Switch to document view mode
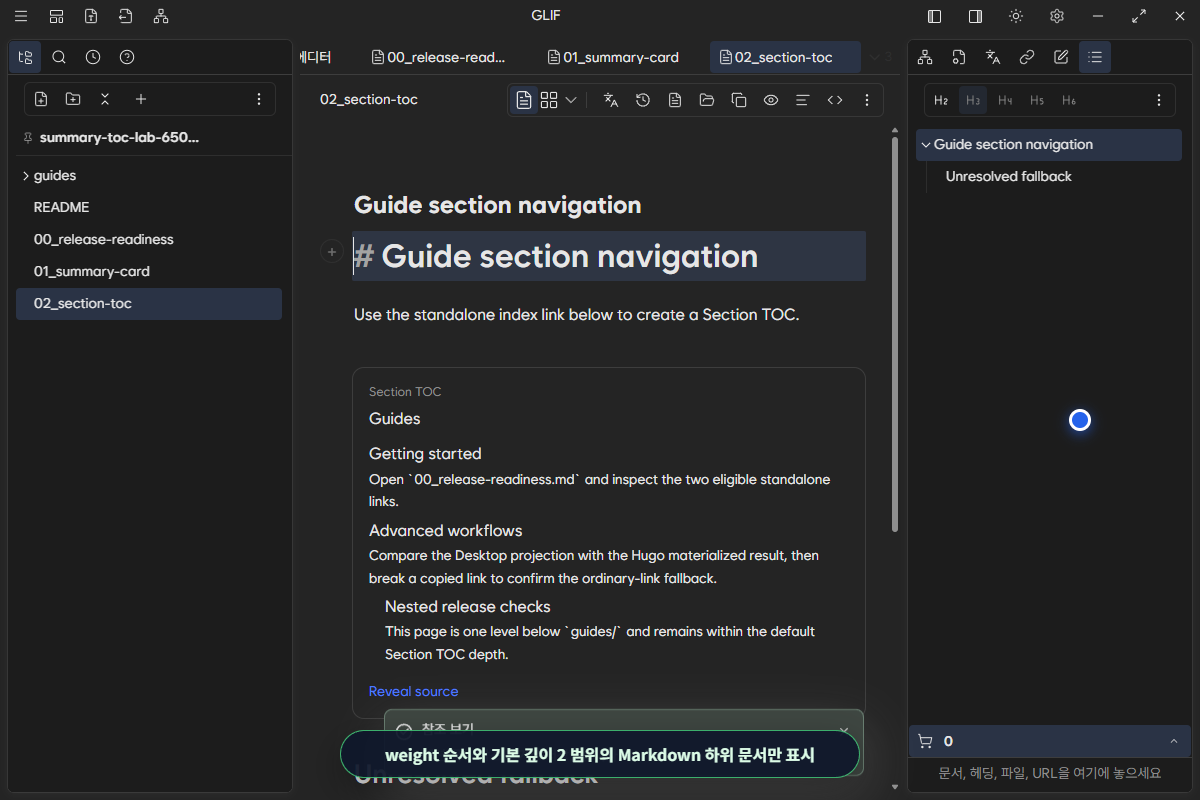Image resolution: width=1200 pixels, height=800 pixels. tap(524, 100)
